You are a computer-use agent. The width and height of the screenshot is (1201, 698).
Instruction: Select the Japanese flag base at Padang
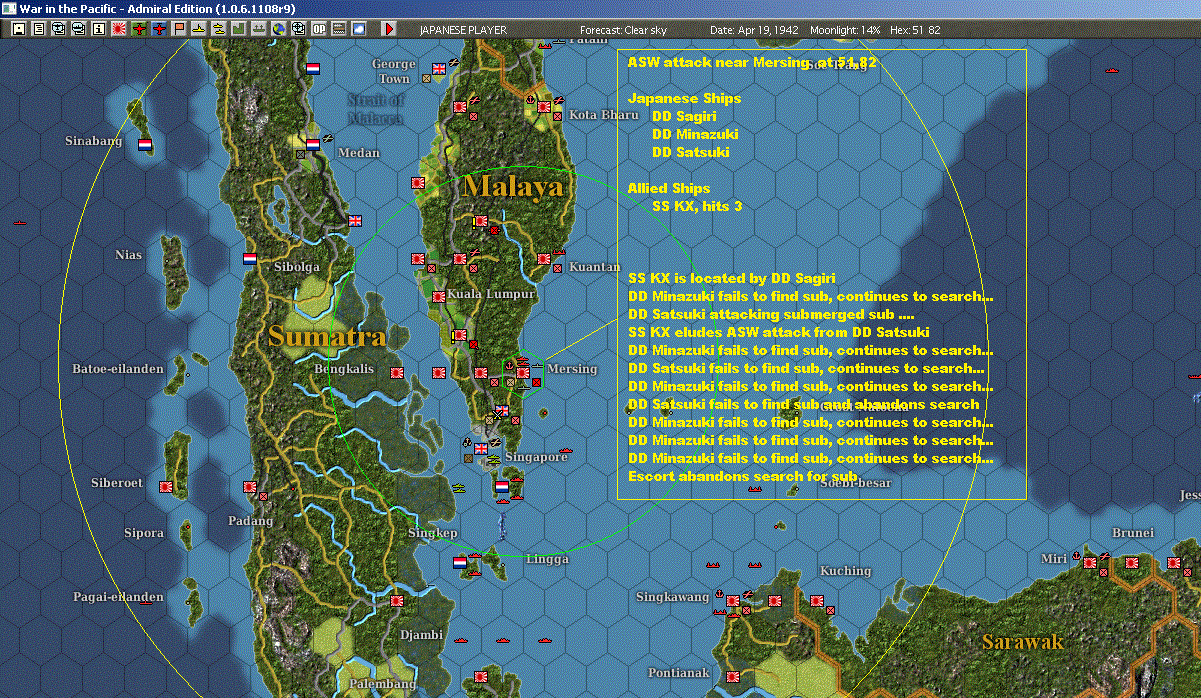(250, 486)
